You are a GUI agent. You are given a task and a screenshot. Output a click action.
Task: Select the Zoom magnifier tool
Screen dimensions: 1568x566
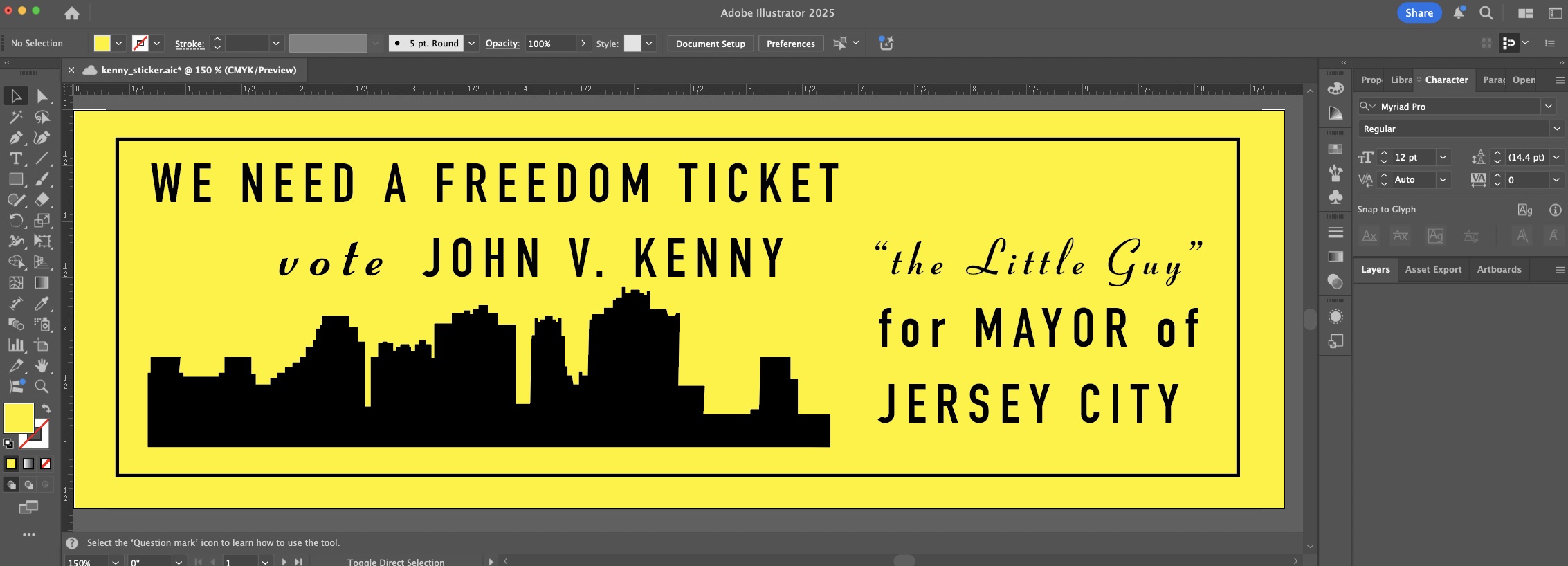[42, 386]
